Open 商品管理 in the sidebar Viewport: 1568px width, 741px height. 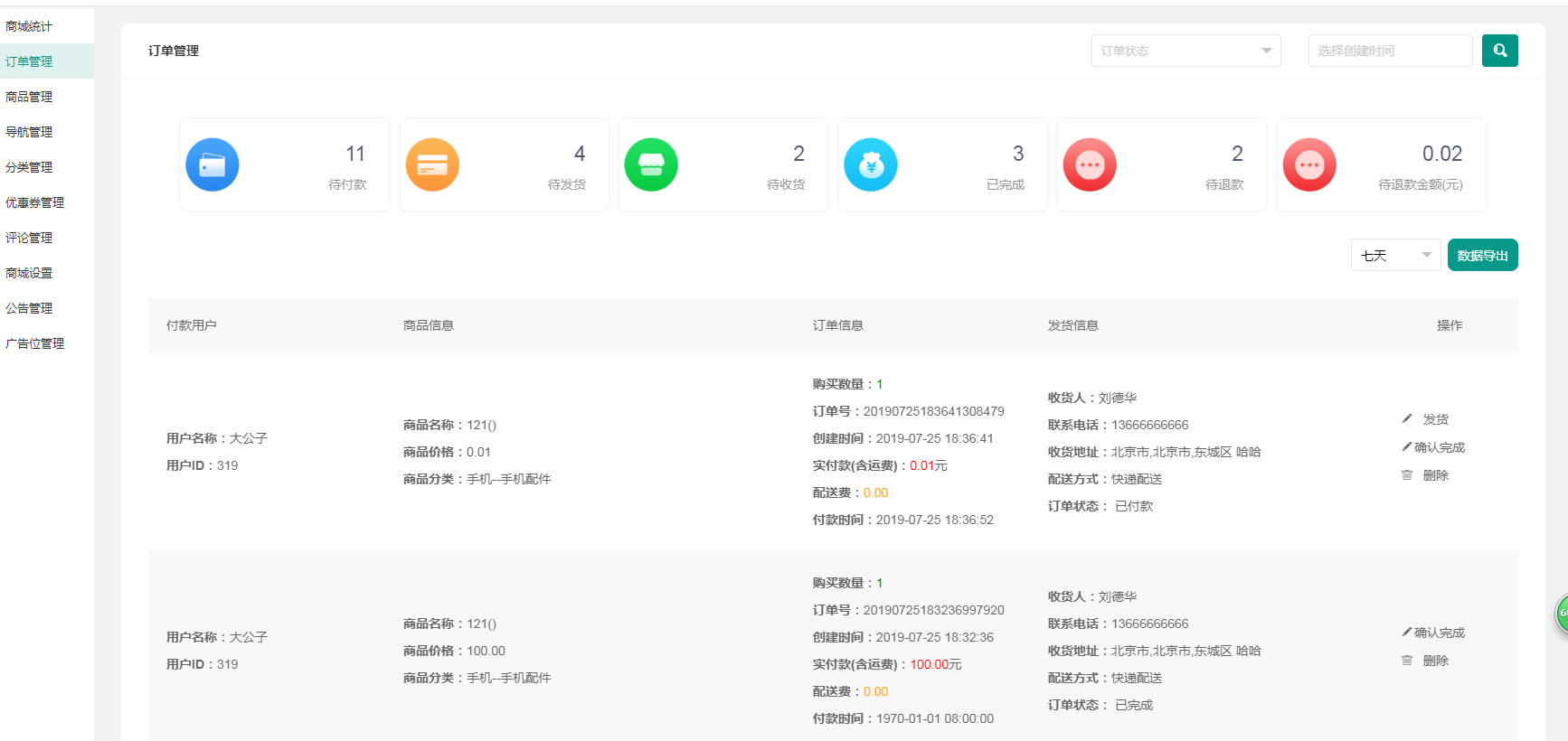tap(29, 97)
